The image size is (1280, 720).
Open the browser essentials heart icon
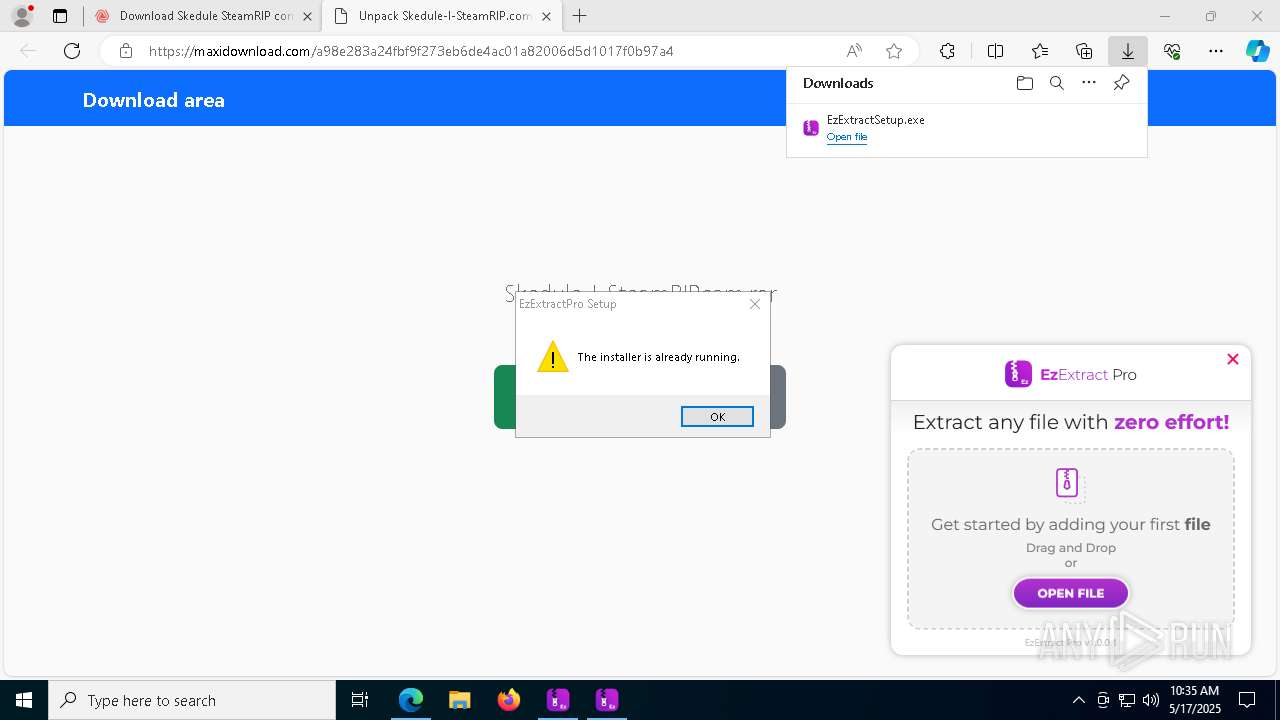tap(1172, 51)
